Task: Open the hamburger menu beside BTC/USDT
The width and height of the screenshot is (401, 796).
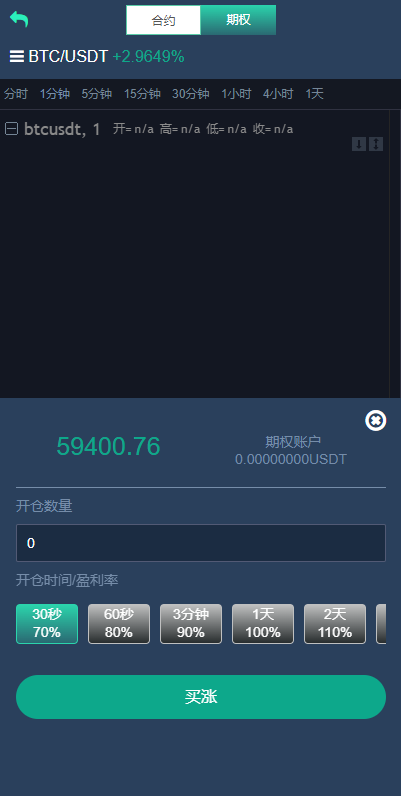Action: [x=17, y=56]
